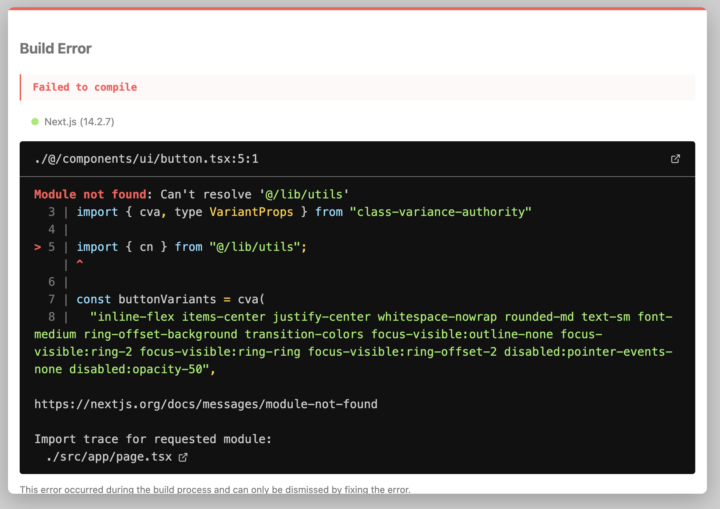Click the inline-flex class string on line 8

point(353,343)
